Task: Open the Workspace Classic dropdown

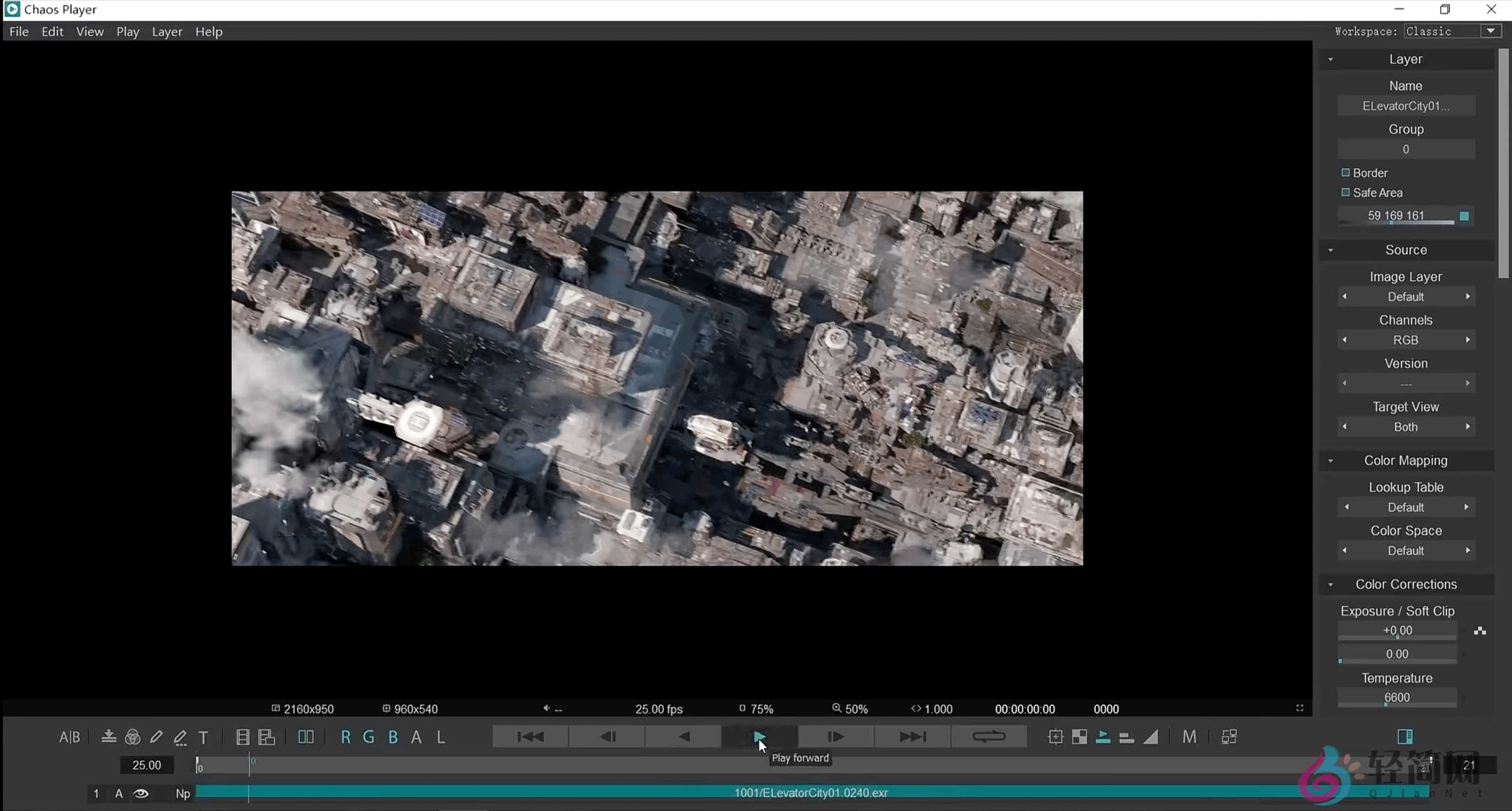Action: [x=1490, y=31]
